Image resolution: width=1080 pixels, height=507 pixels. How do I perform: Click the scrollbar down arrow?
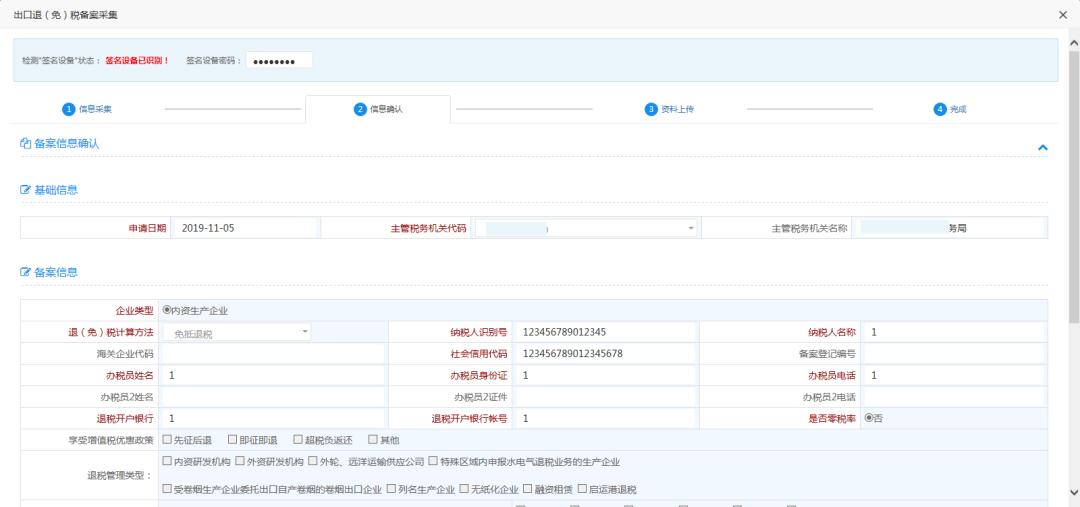pos(1073,492)
